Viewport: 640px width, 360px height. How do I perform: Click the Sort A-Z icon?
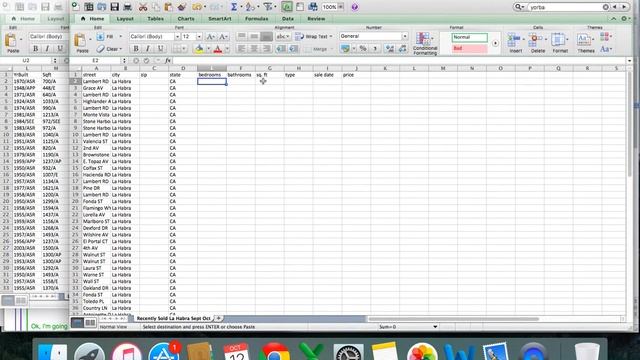tap(250, 7)
